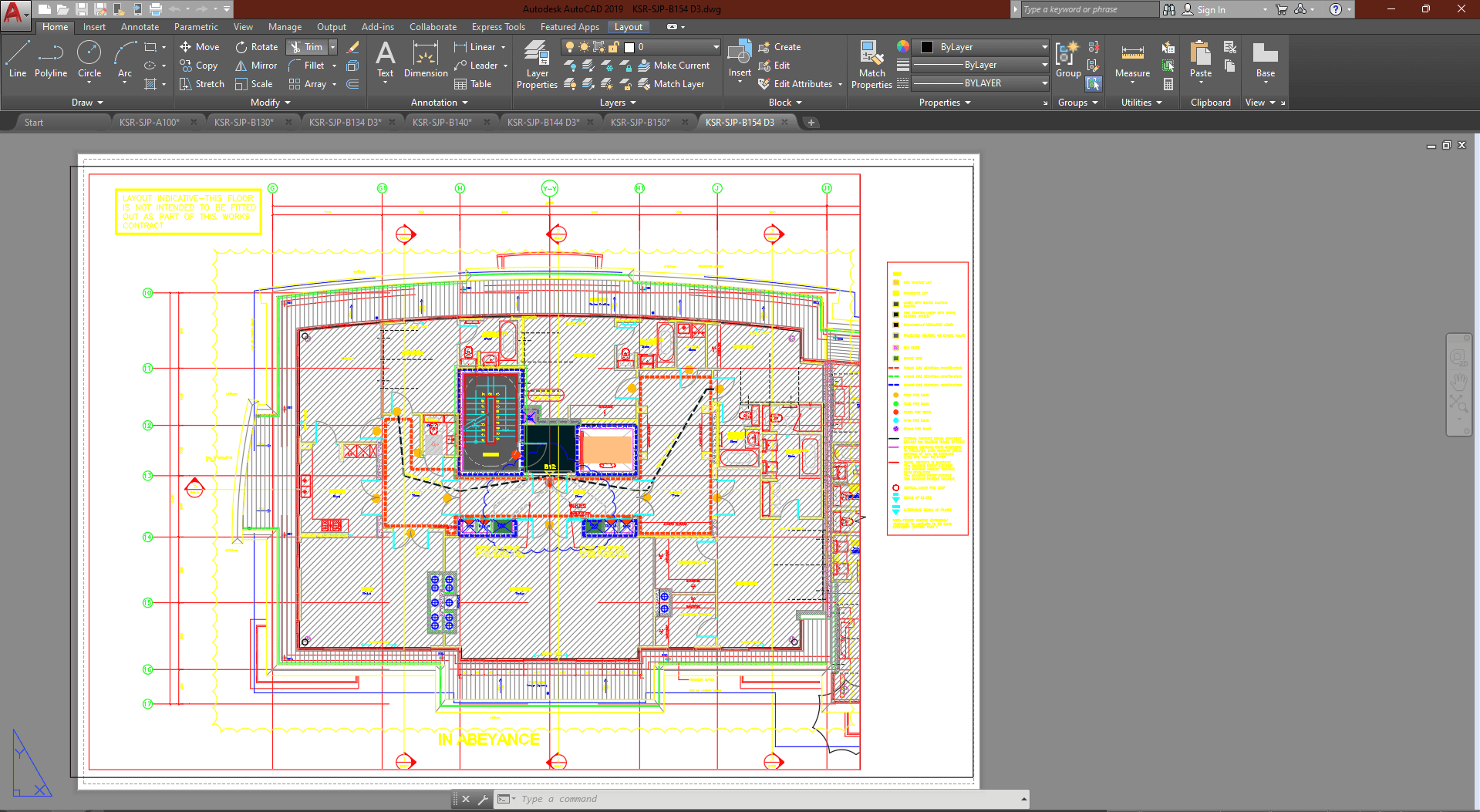Click the white layer color swatch
The width and height of the screenshot is (1480, 812).
coord(629,47)
